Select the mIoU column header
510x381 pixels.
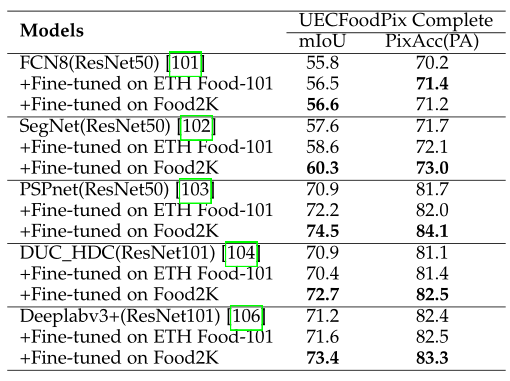point(322,41)
